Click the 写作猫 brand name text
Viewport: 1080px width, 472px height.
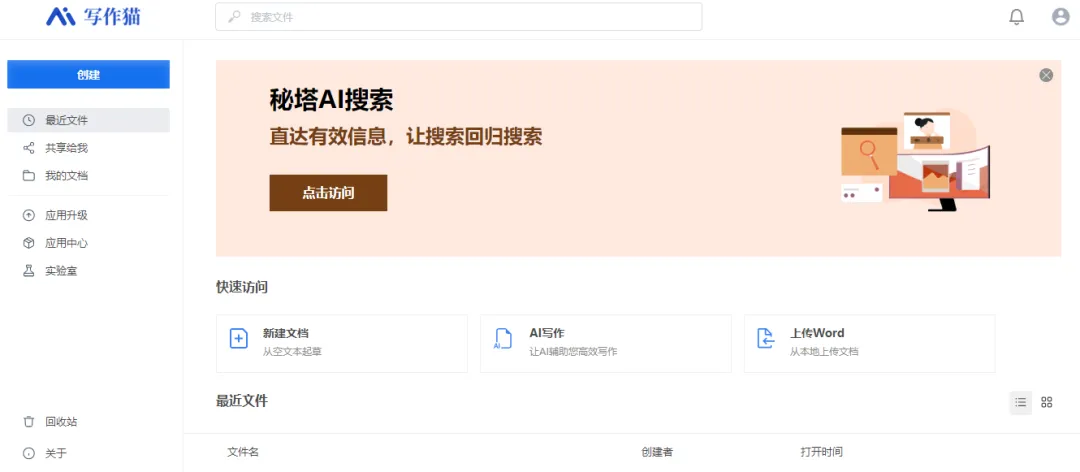(112, 17)
